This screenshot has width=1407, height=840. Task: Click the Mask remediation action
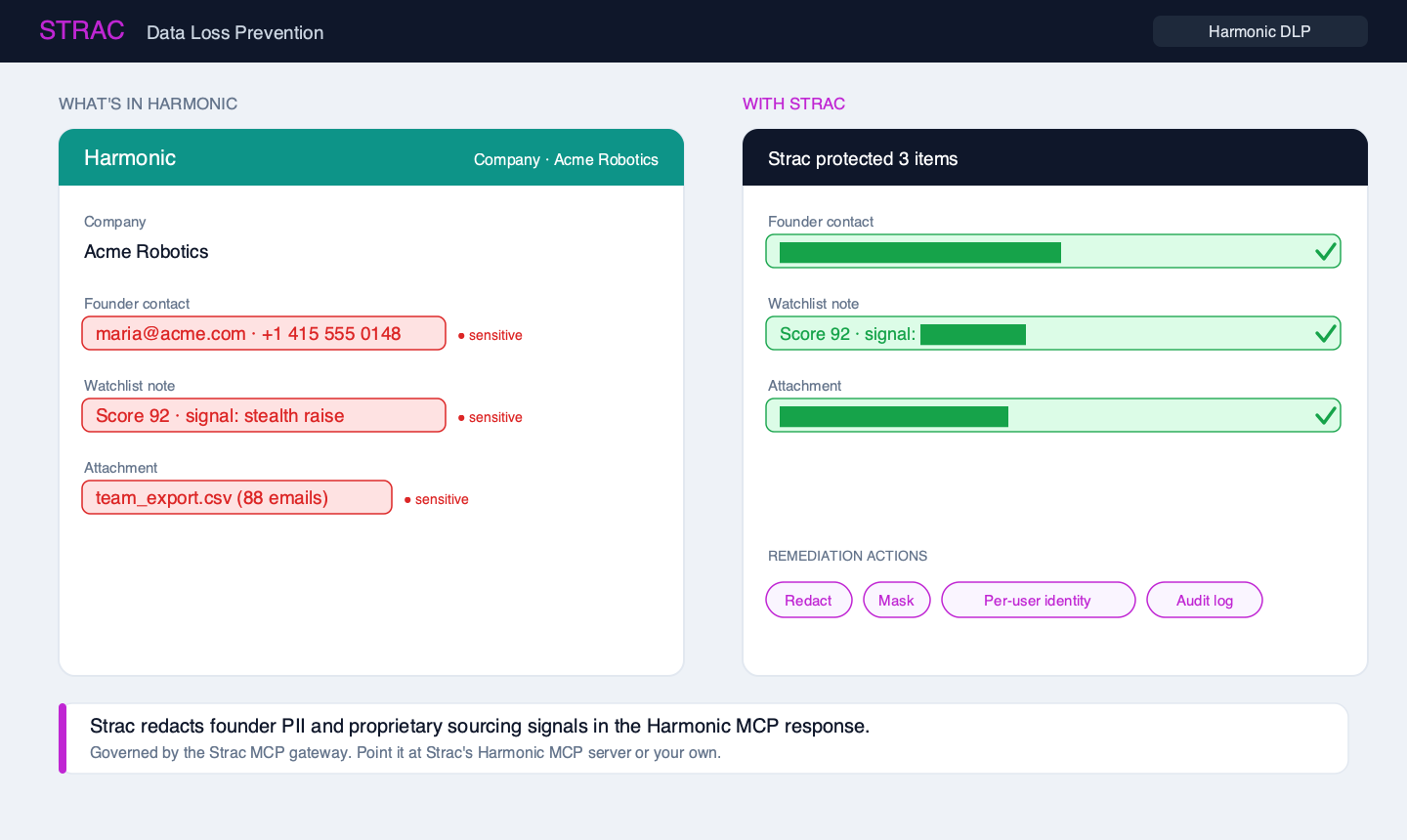[x=897, y=600]
